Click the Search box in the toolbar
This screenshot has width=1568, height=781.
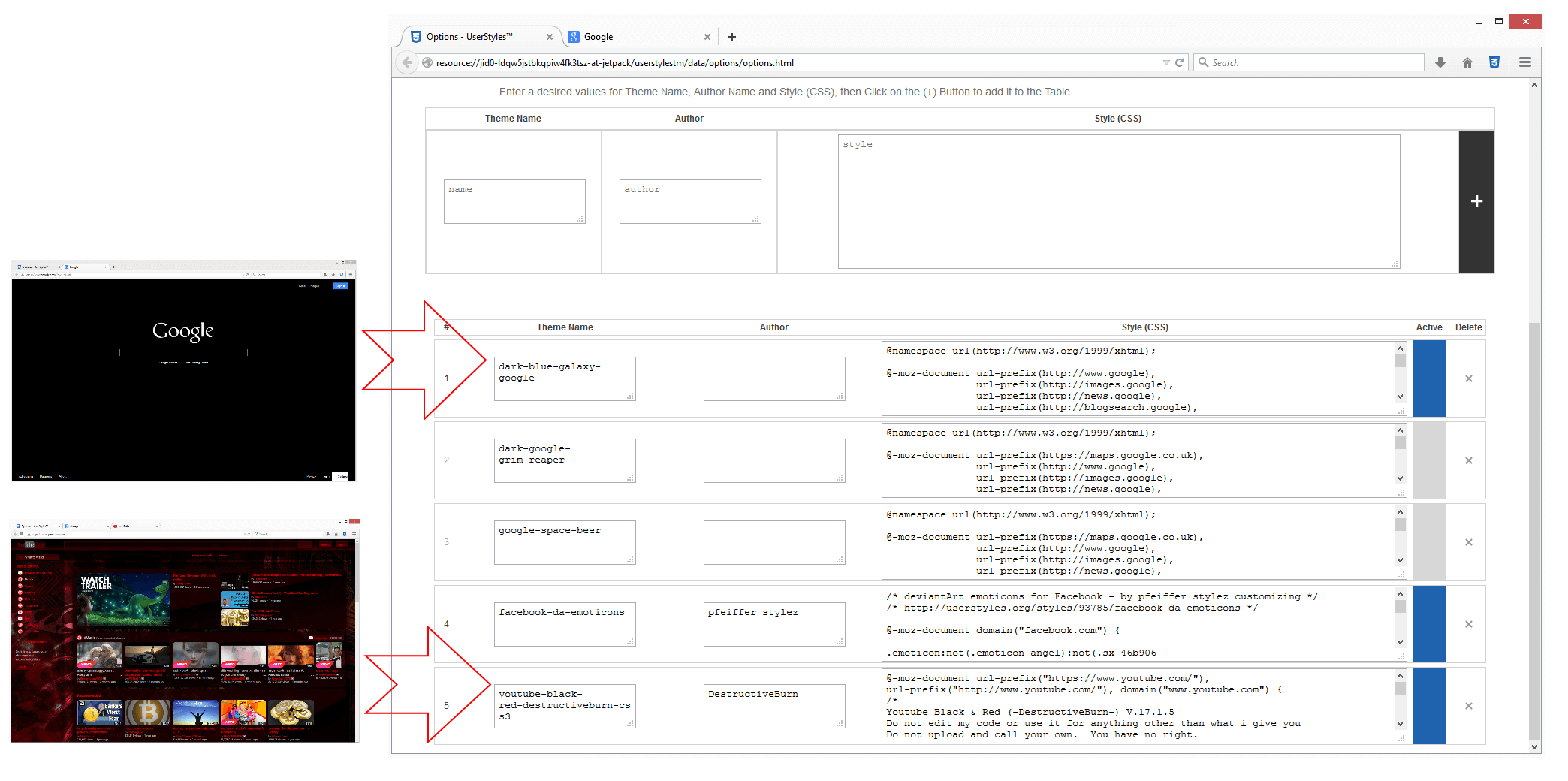click(1309, 62)
